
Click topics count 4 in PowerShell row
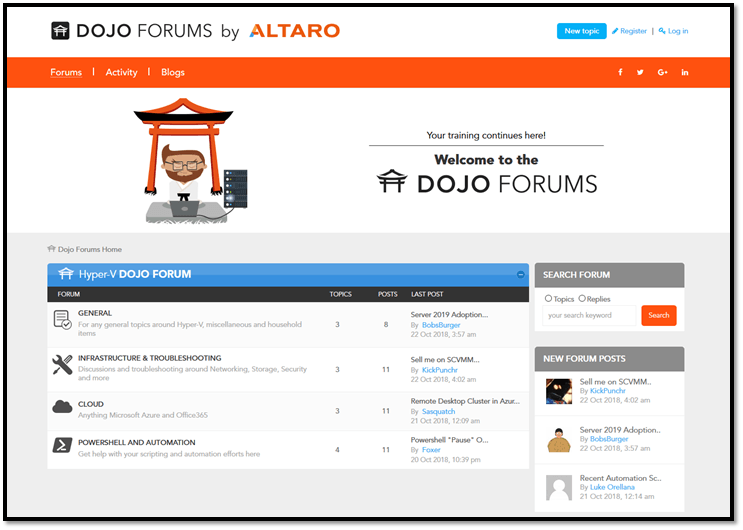point(337,450)
